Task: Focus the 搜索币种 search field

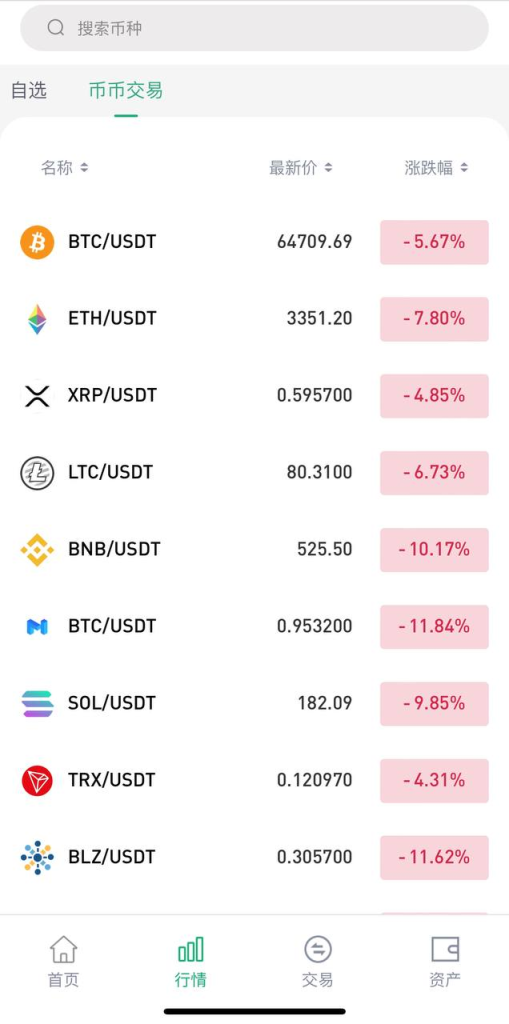Action: 254,28
